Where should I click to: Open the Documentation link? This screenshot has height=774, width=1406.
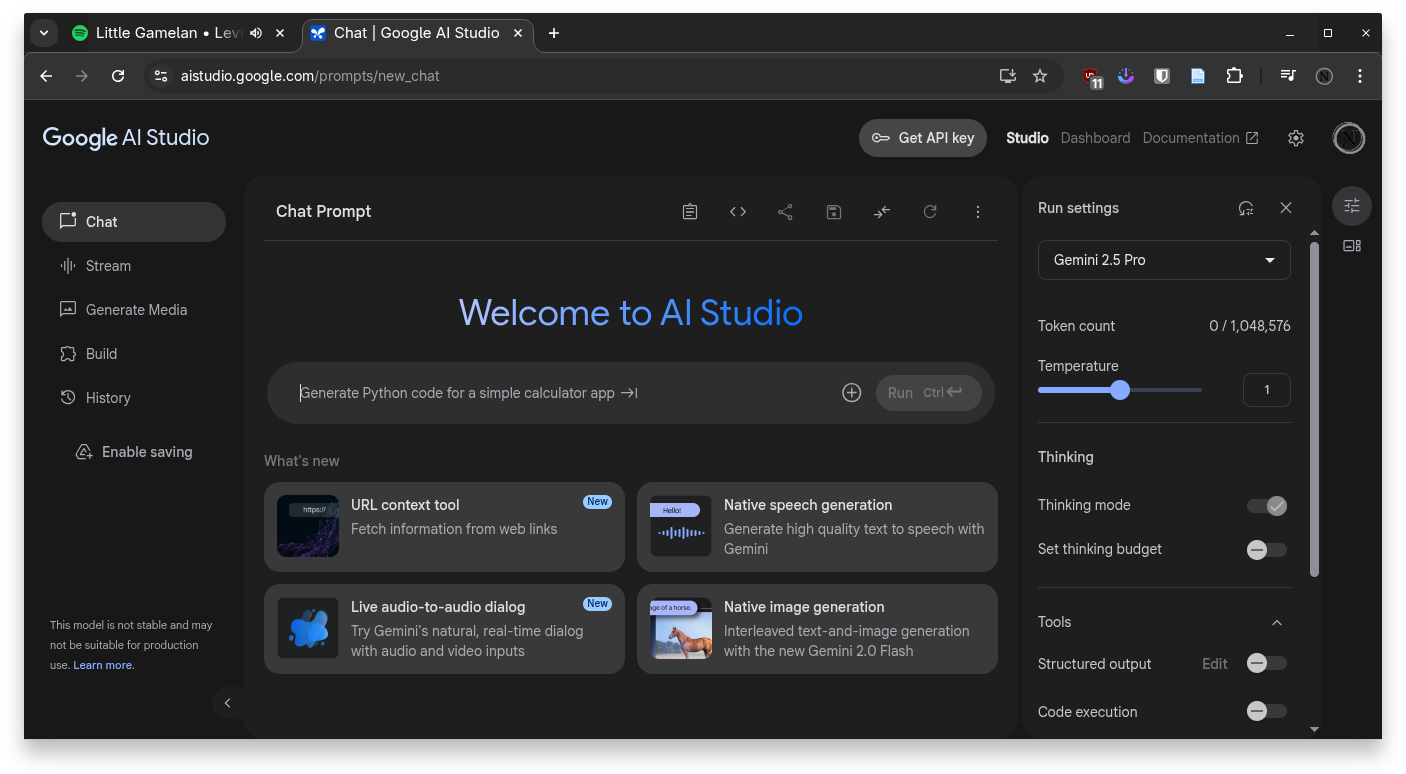1201,138
